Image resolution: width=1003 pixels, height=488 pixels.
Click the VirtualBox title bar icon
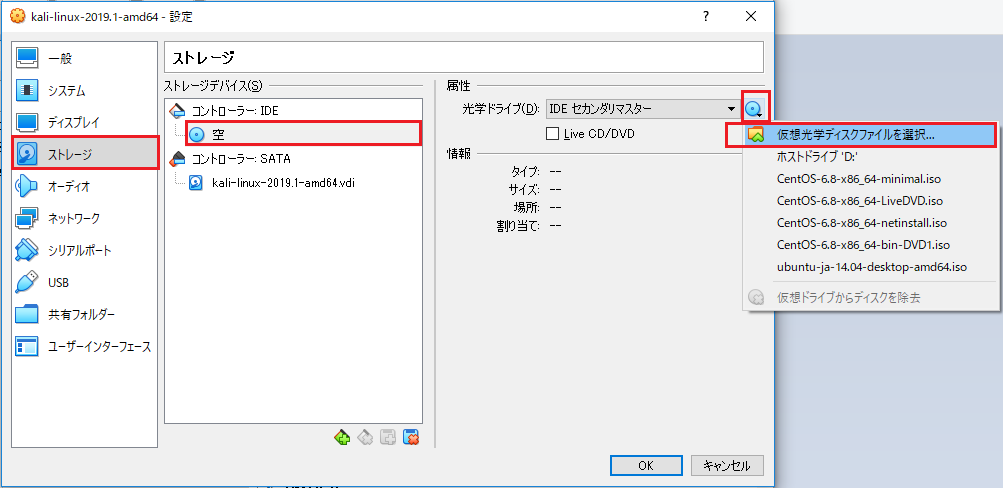[x=17, y=17]
